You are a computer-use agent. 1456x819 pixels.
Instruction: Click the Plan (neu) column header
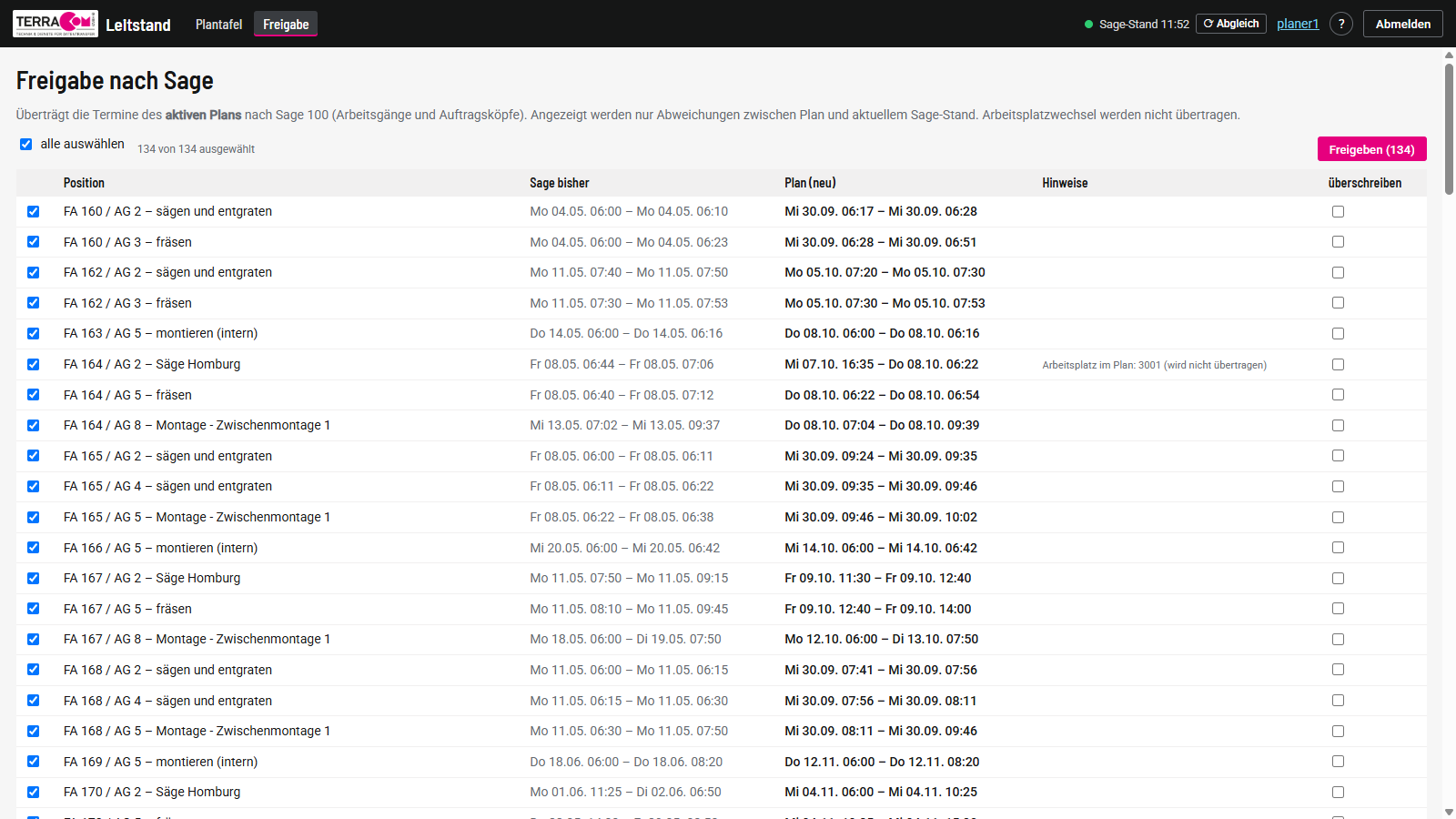(x=810, y=183)
